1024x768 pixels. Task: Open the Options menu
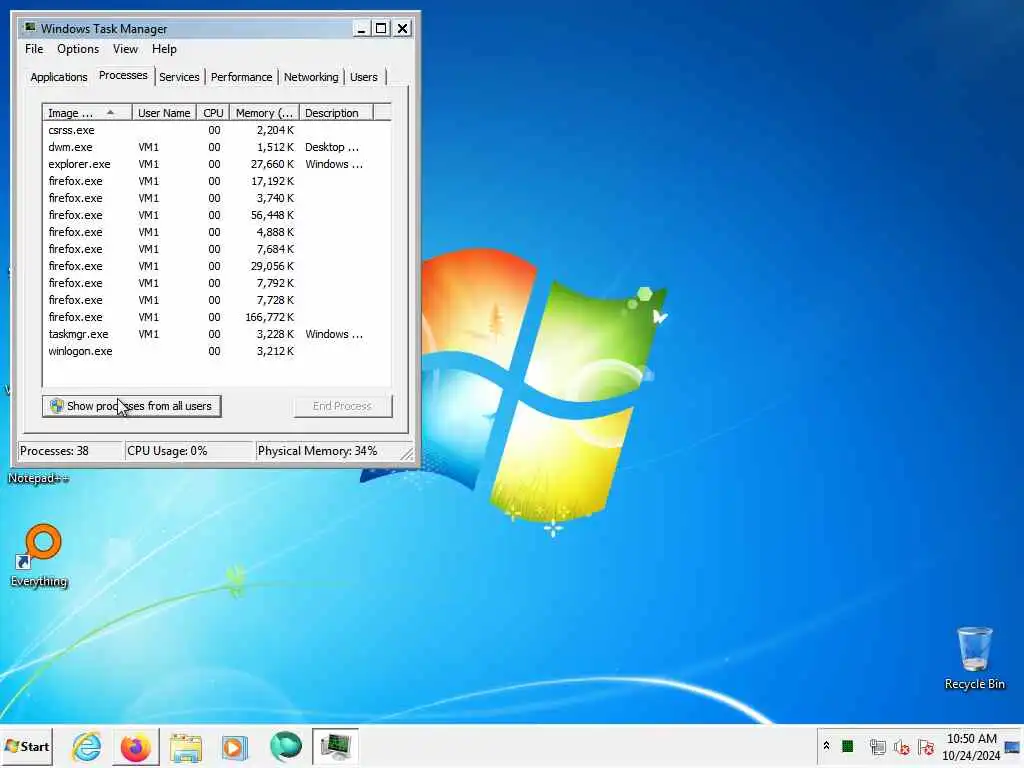point(78,49)
